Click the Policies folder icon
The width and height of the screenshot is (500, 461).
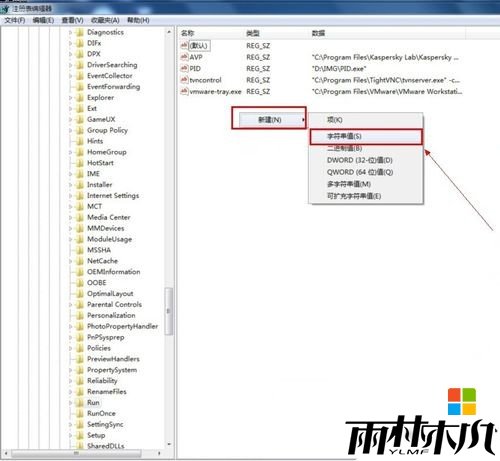[x=80, y=348]
